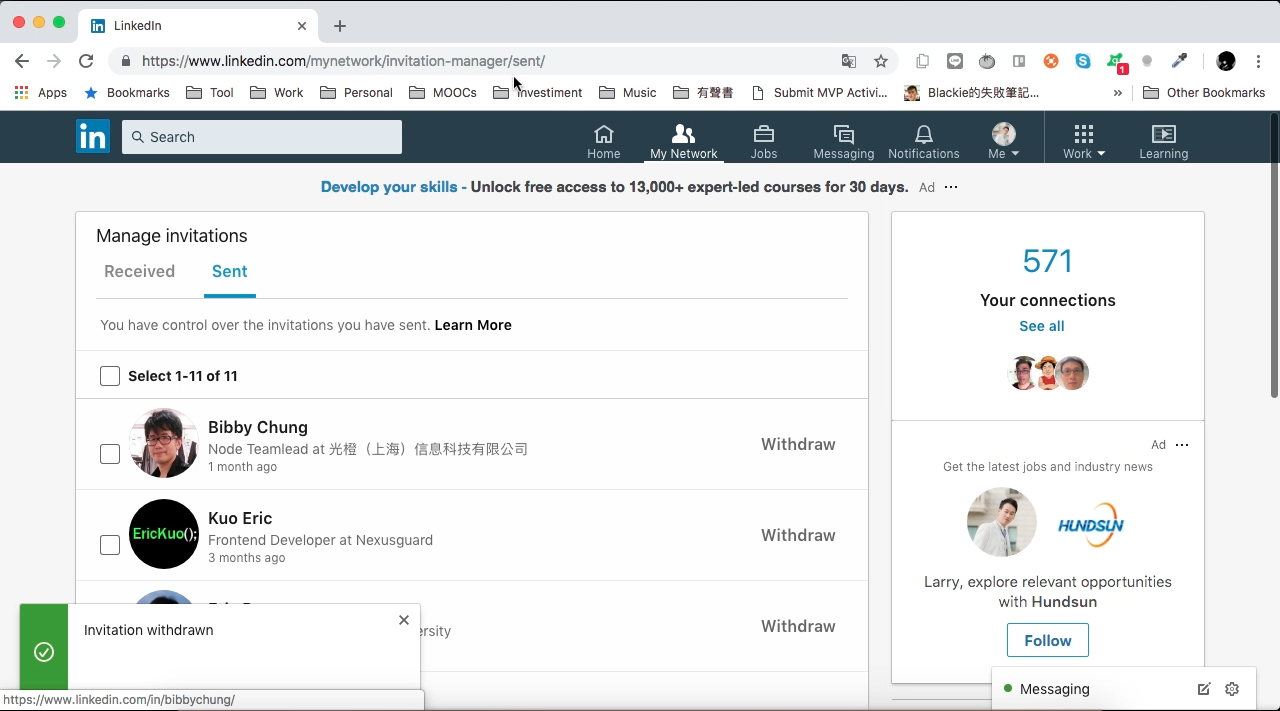Open Messaging settings gear icon

[x=1232, y=689]
